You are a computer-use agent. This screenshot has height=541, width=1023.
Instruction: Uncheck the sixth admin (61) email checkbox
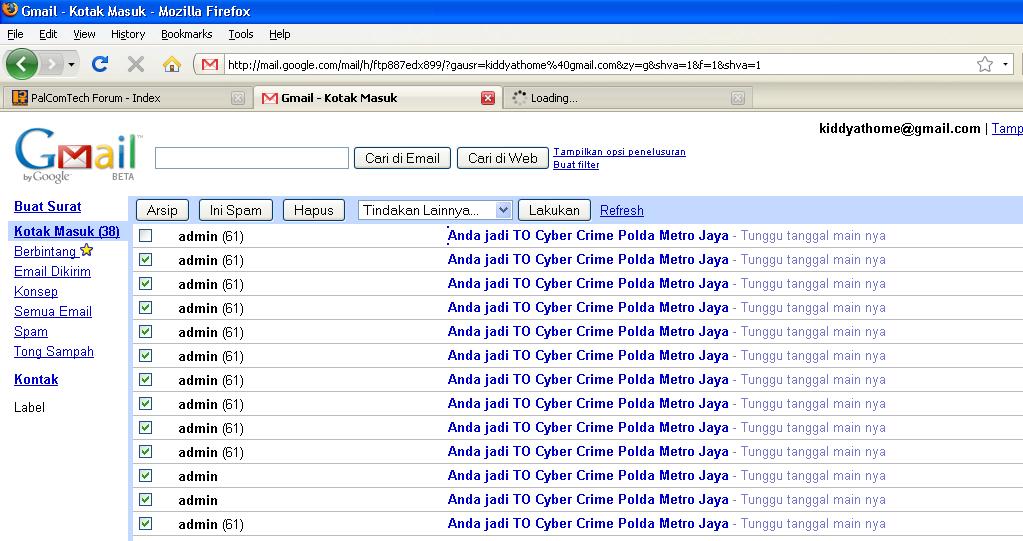click(x=145, y=356)
